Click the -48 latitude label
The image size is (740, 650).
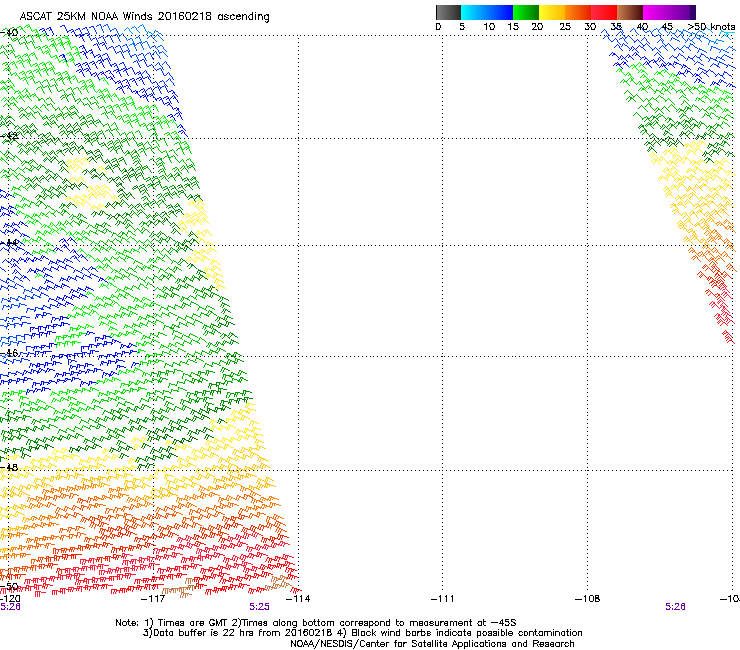(9, 467)
